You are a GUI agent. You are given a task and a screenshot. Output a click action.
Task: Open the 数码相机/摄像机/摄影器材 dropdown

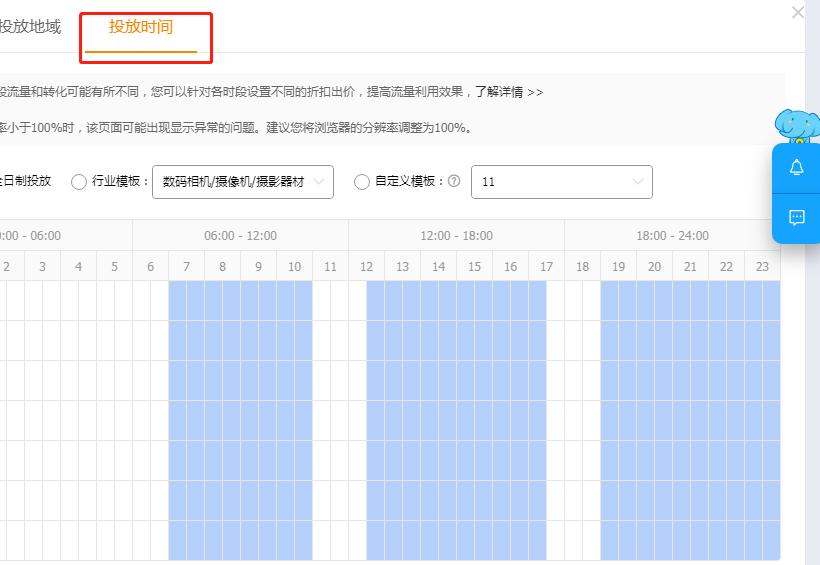pyautogui.click(x=243, y=182)
